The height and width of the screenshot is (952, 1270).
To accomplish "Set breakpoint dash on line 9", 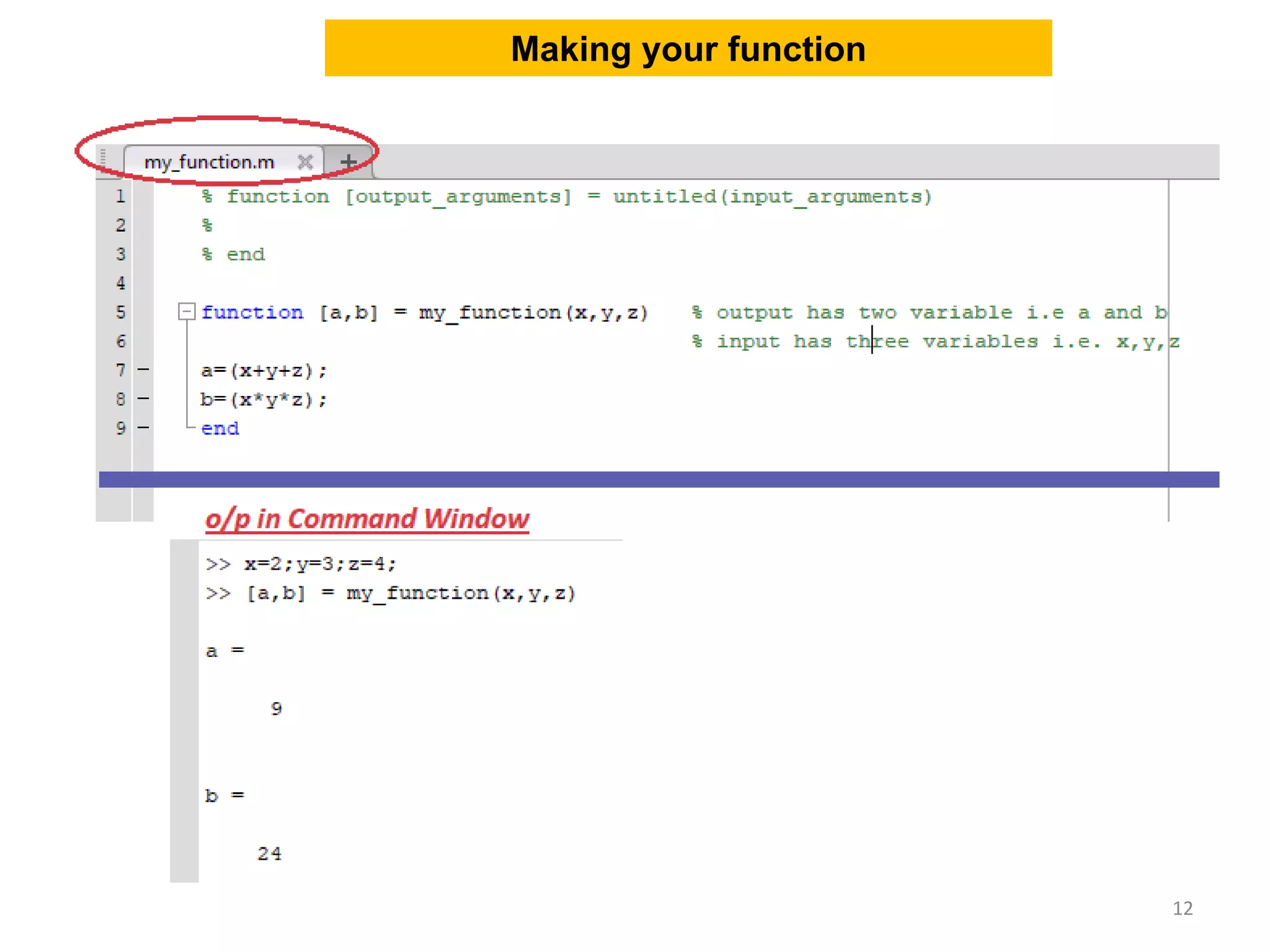I will (143, 428).
